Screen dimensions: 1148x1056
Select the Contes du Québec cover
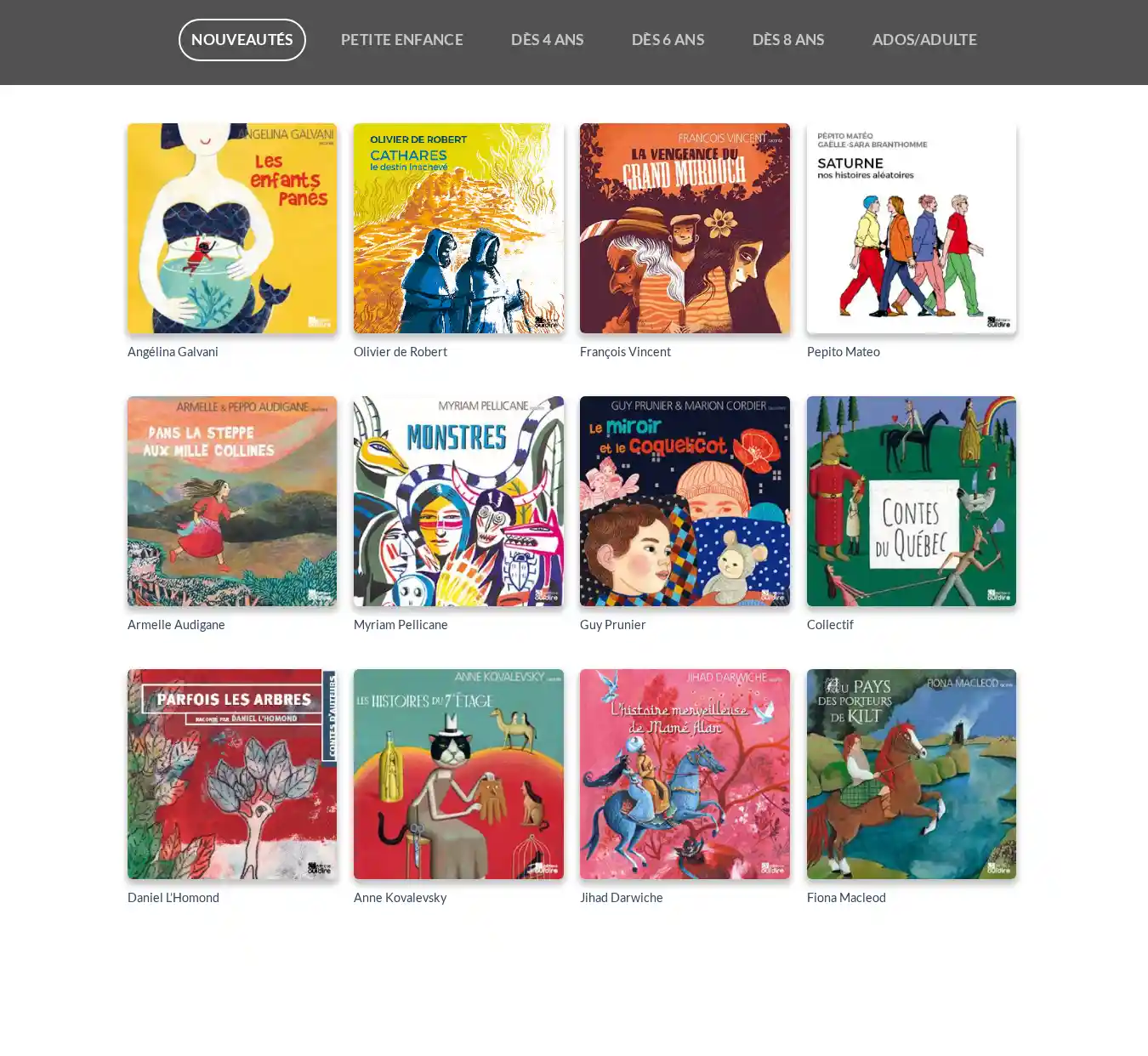point(912,501)
